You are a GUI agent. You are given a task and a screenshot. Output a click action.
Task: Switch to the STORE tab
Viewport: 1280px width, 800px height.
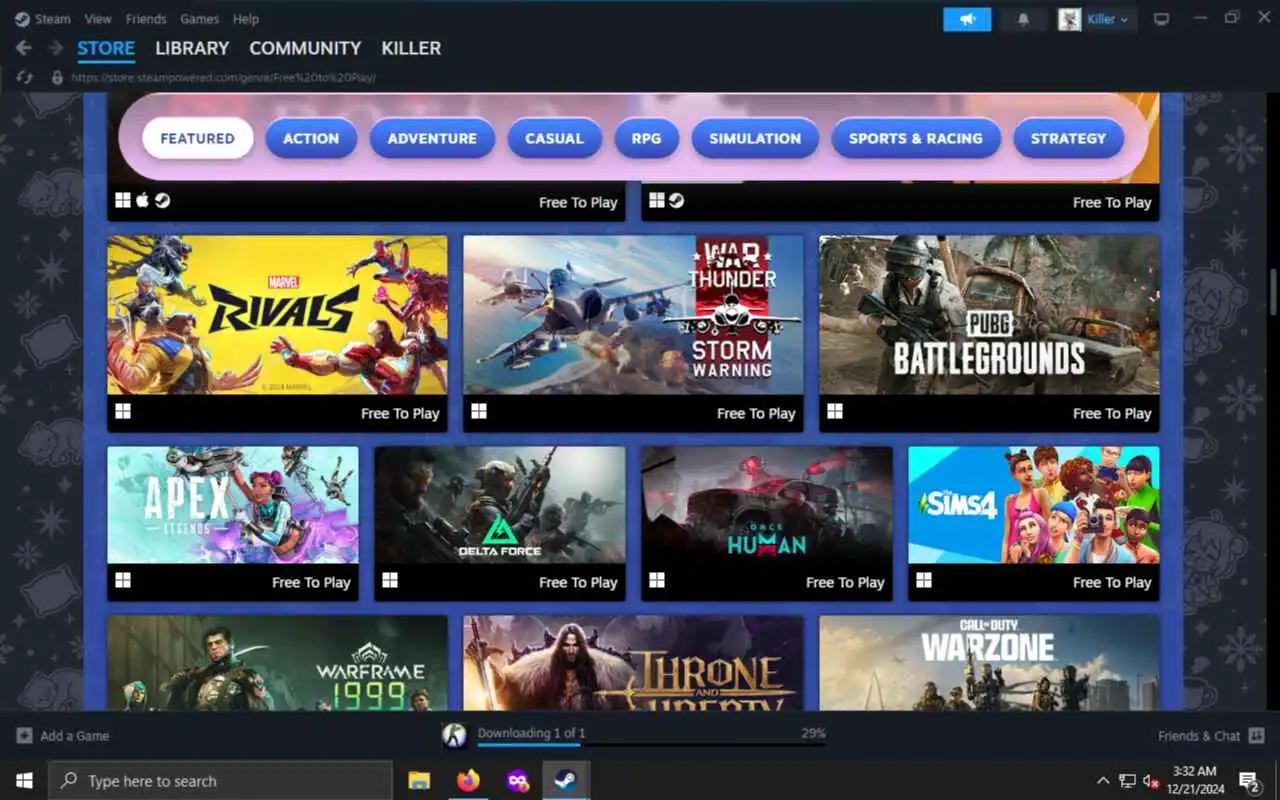click(106, 48)
